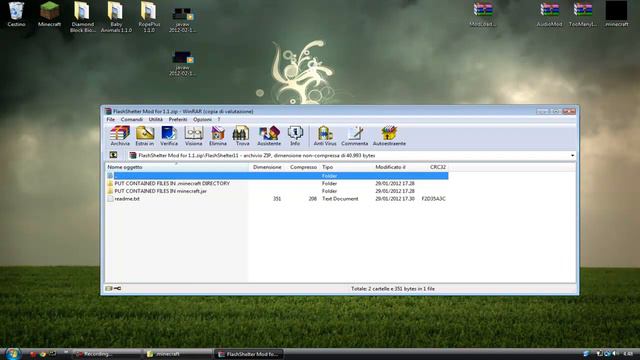Click the Archivia toolbar icon

[x=120, y=136]
